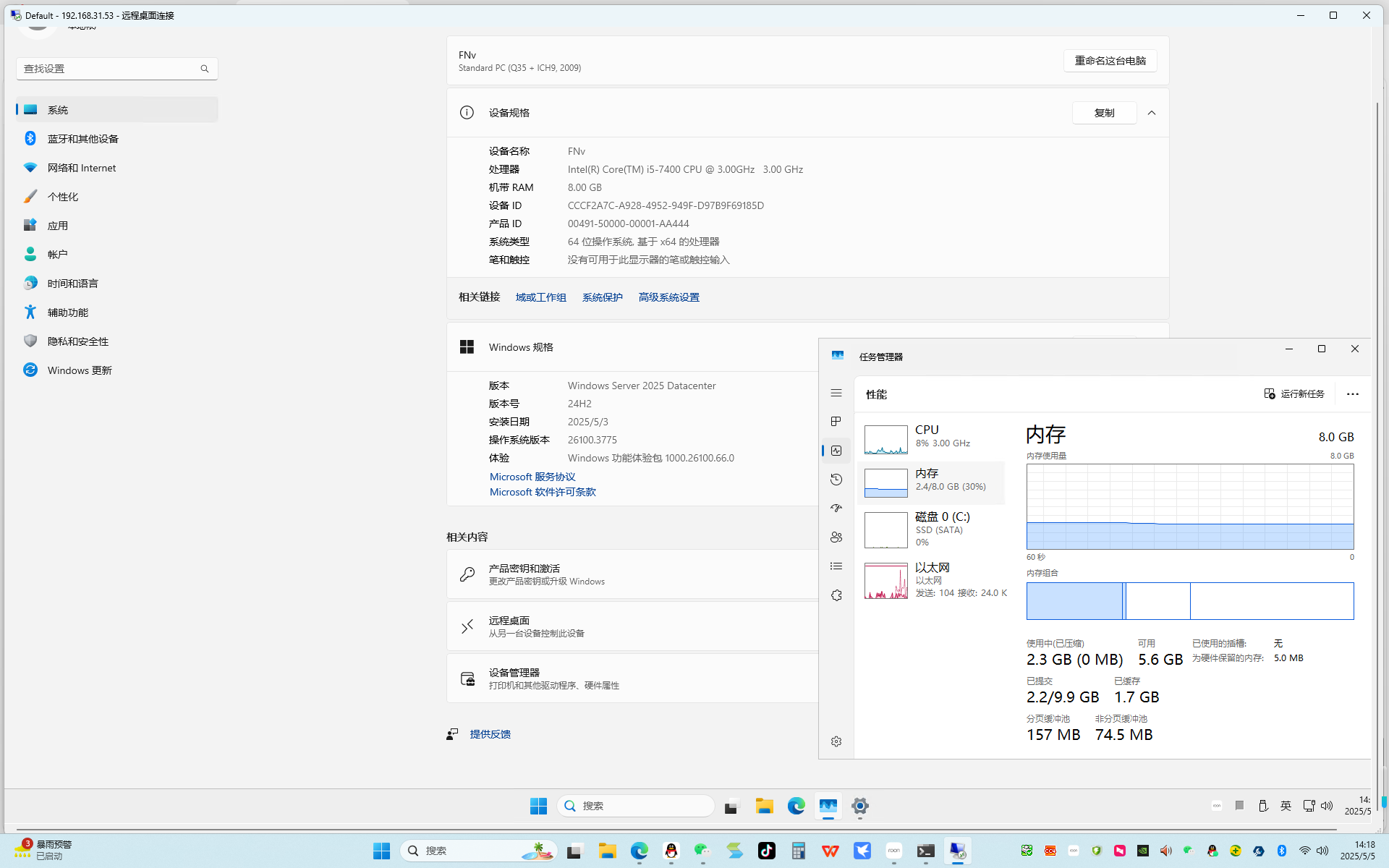Open System protection (系统保护) link
The image size is (1389, 868).
602,297
